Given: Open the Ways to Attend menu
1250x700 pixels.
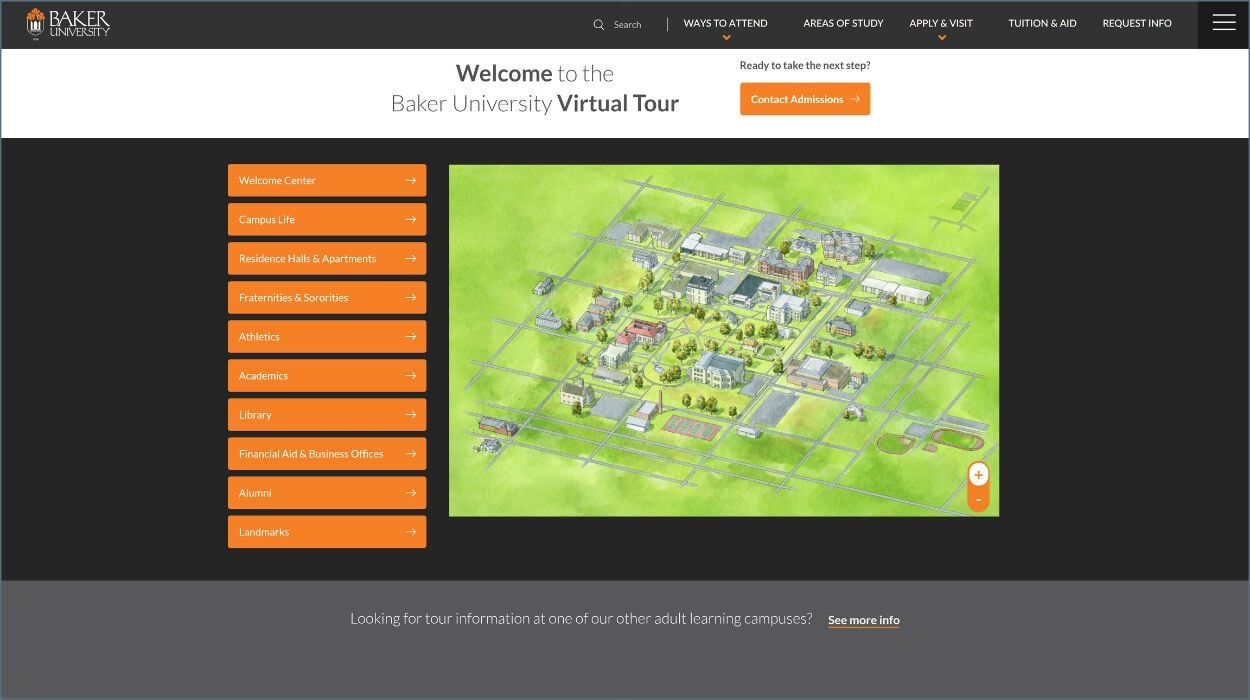Looking at the screenshot, I should point(725,23).
